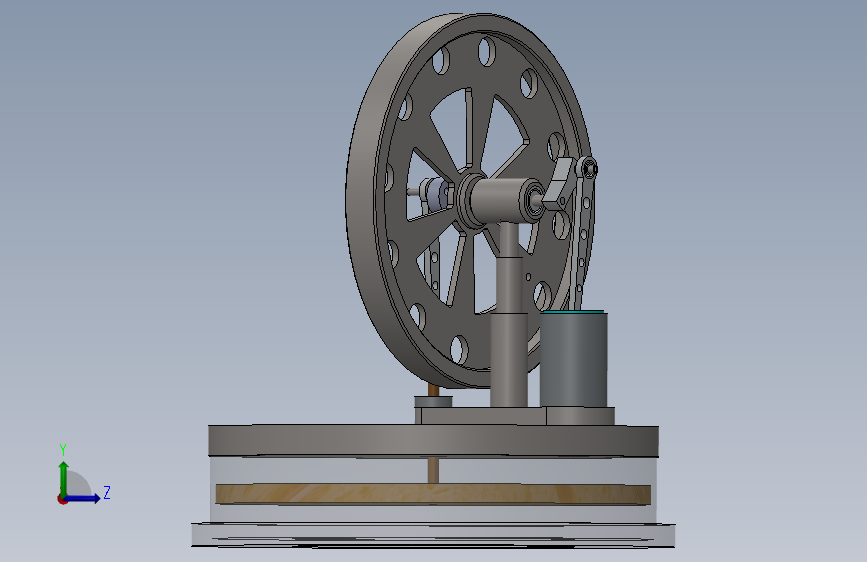This screenshot has width=867, height=562.
Task: Select the dark gray power cylinder
Action: [x=573, y=361]
